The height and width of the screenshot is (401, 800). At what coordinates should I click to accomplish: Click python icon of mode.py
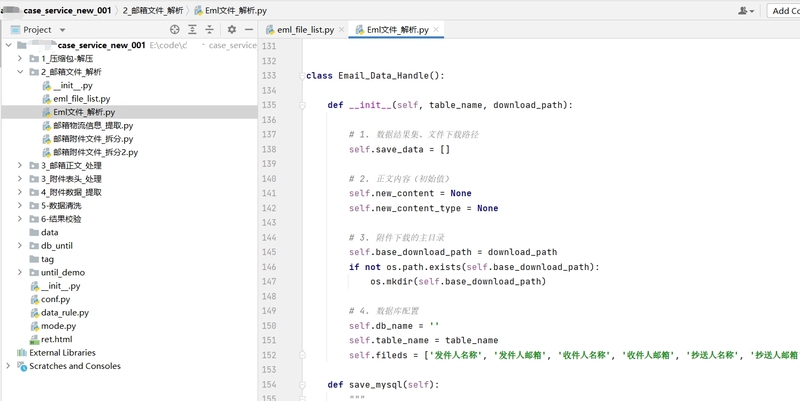point(34,325)
